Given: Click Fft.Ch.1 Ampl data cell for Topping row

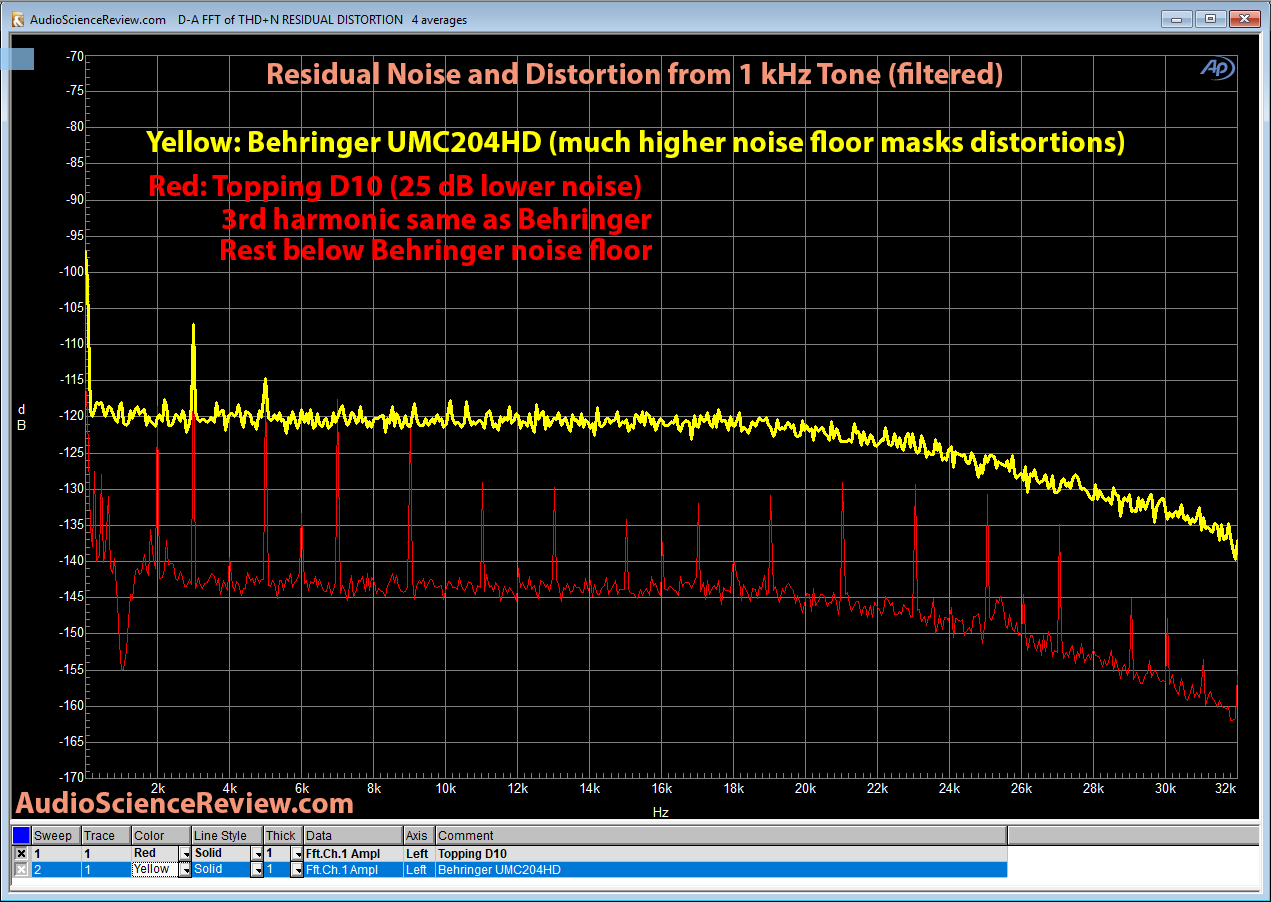Looking at the screenshot, I should coord(353,853).
